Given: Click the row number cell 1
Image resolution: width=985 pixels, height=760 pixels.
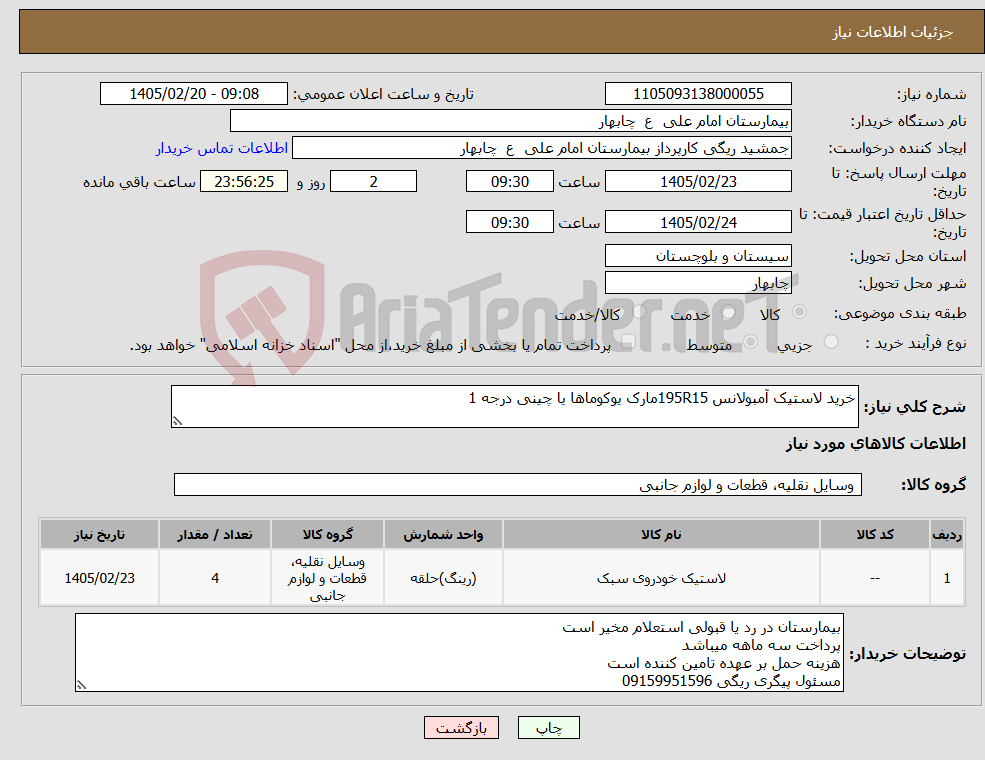Looking at the screenshot, I should (x=947, y=578).
